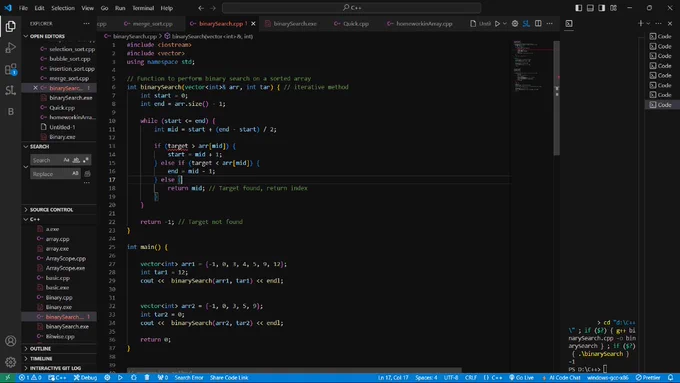
Task: Toggle Match Whole Word in search
Action: pyautogui.click(x=76, y=160)
